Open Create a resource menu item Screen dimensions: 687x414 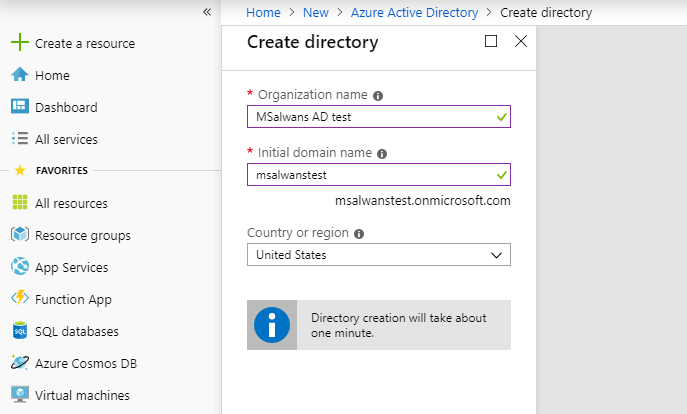[85, 43]
